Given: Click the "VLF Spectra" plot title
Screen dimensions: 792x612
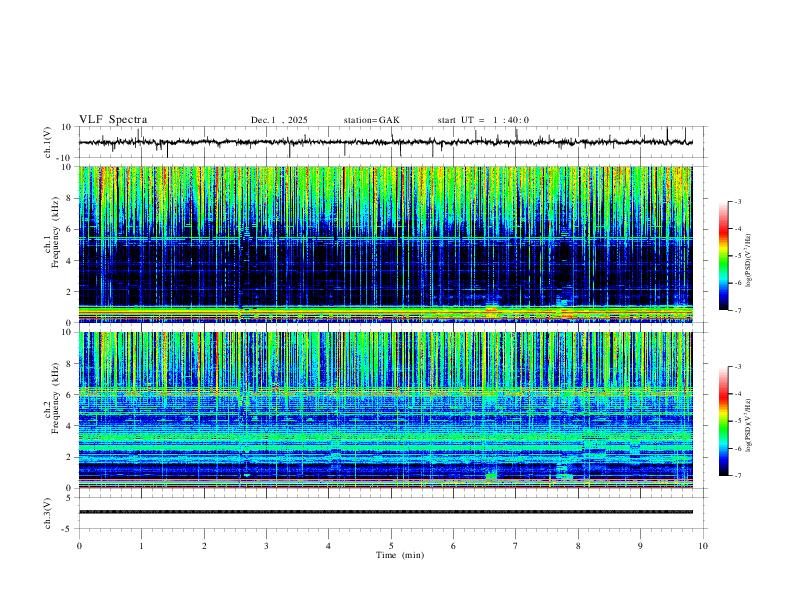Looking at the screenshot, I should point(113,120).
